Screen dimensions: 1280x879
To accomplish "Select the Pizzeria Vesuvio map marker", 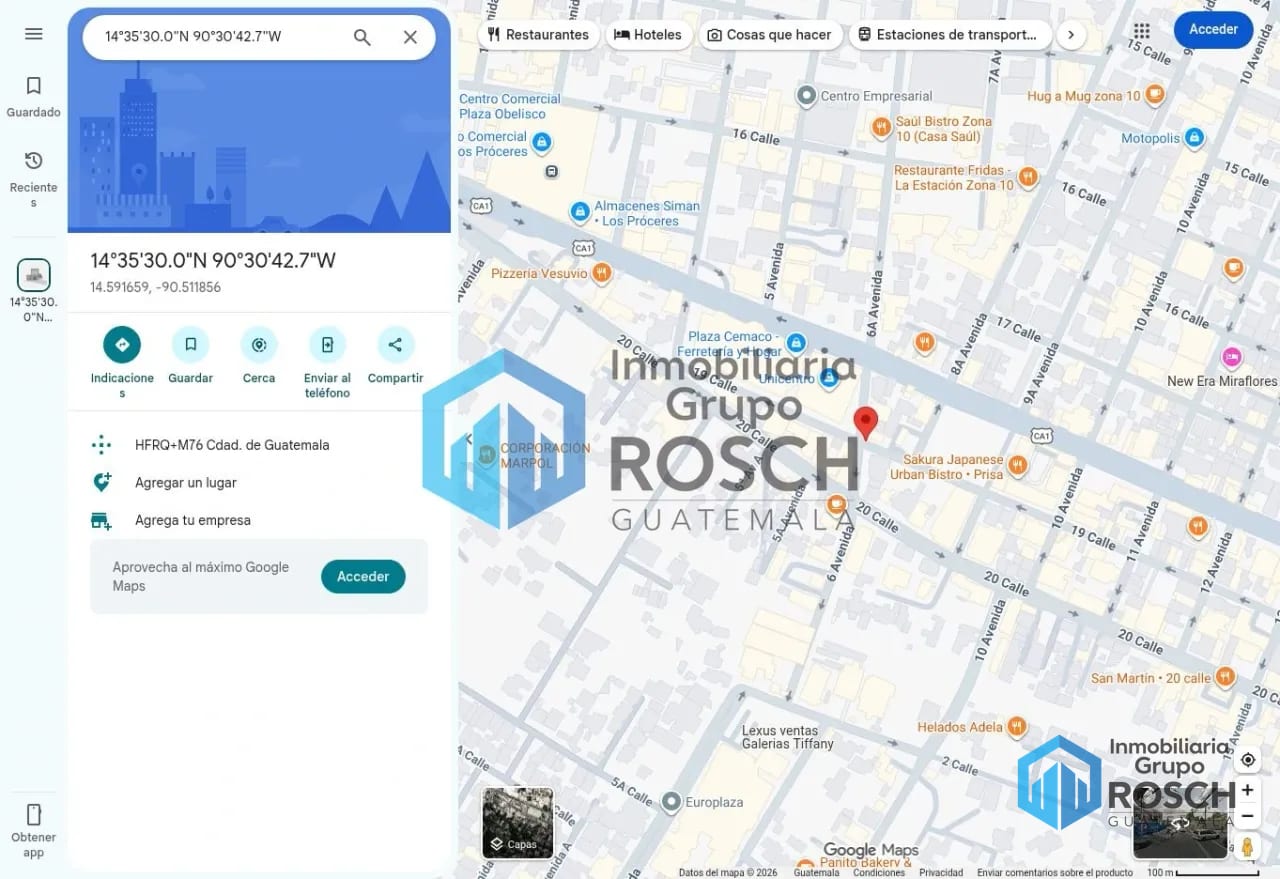I will click(601, 272).
